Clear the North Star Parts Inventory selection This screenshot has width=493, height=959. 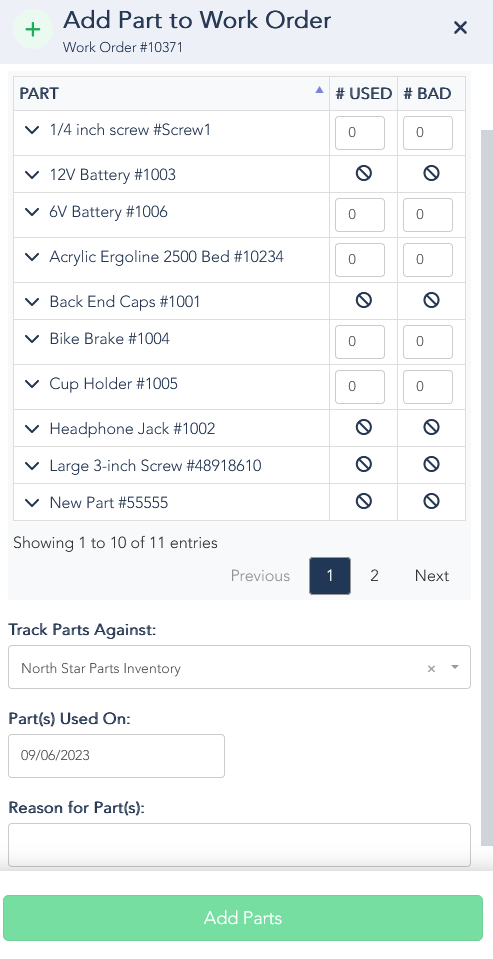pos(431,668)
